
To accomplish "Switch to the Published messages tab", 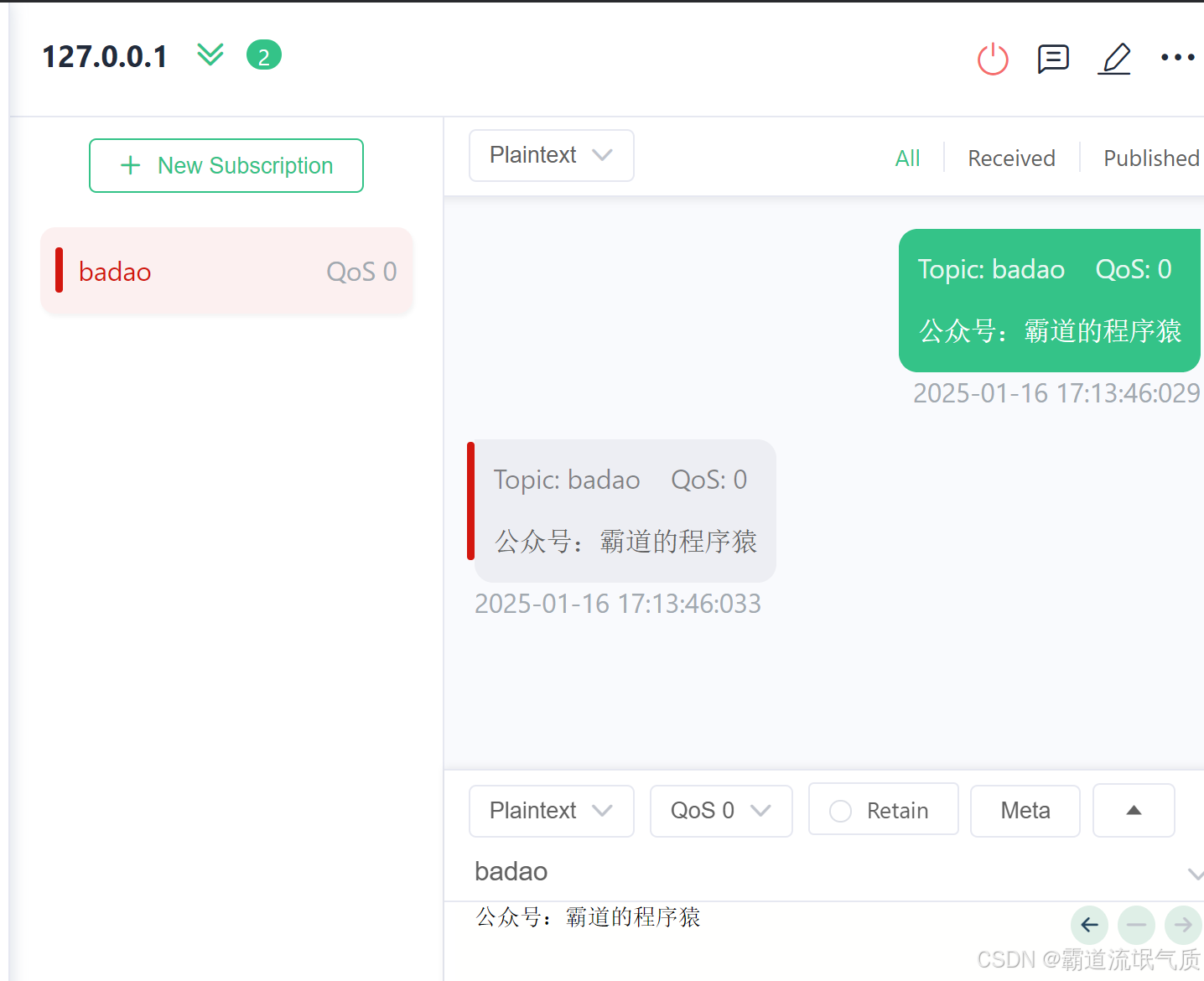I will pyautogui.click(x=1151, y=158).
